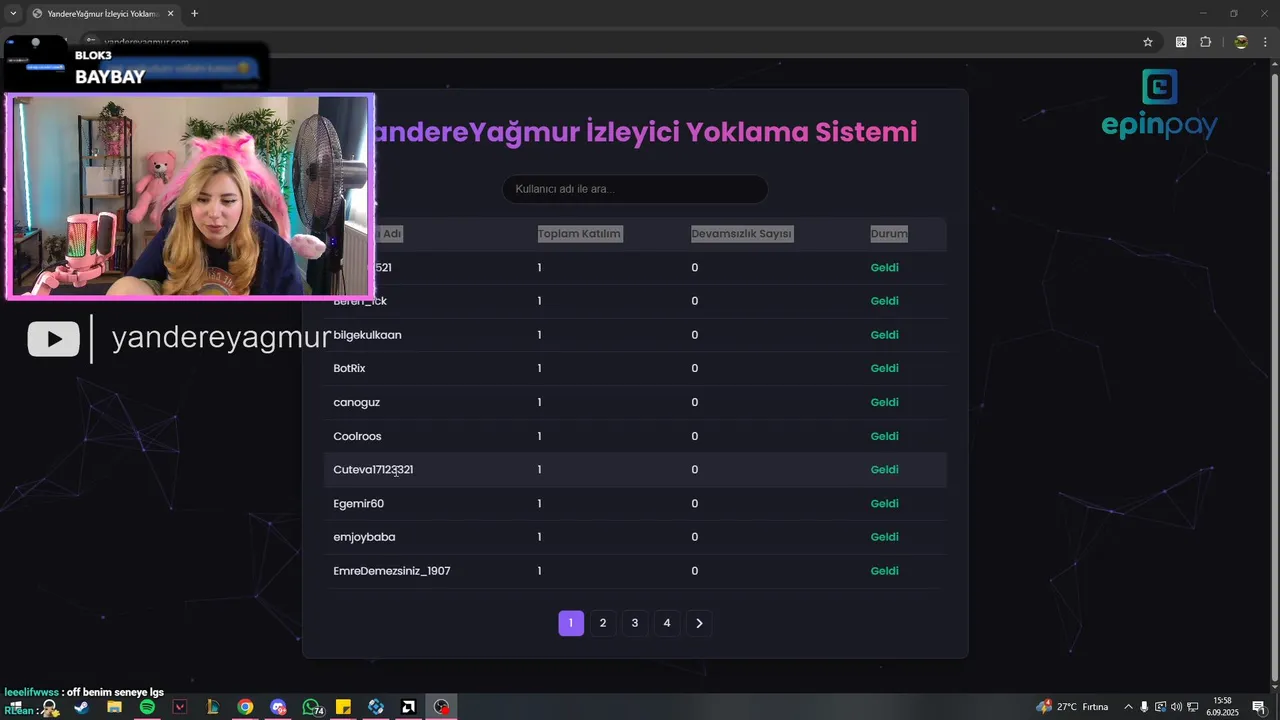Screen dimensions: 1280x720
Task: Click the Geldi status in Egemir60 row
Action: tap(884, 503)
